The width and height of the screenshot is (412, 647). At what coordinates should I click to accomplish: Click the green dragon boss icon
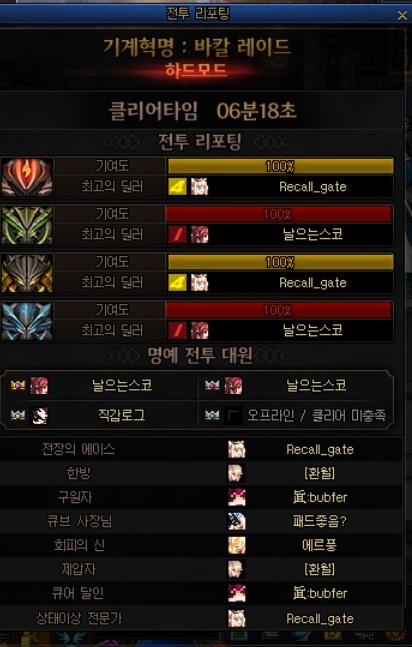(x=27, y=225)
